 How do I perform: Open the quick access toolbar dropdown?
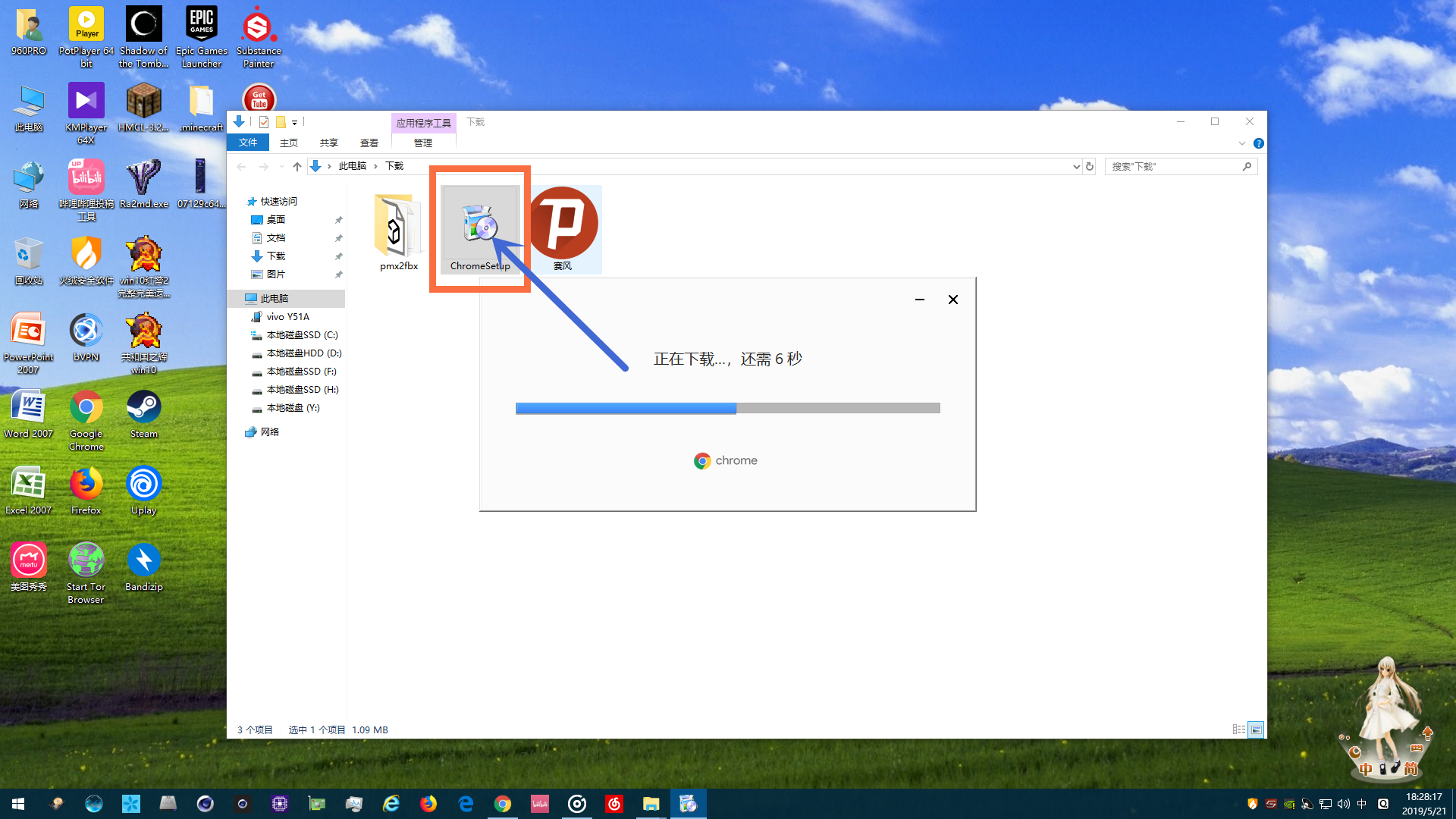click(295, 122)
